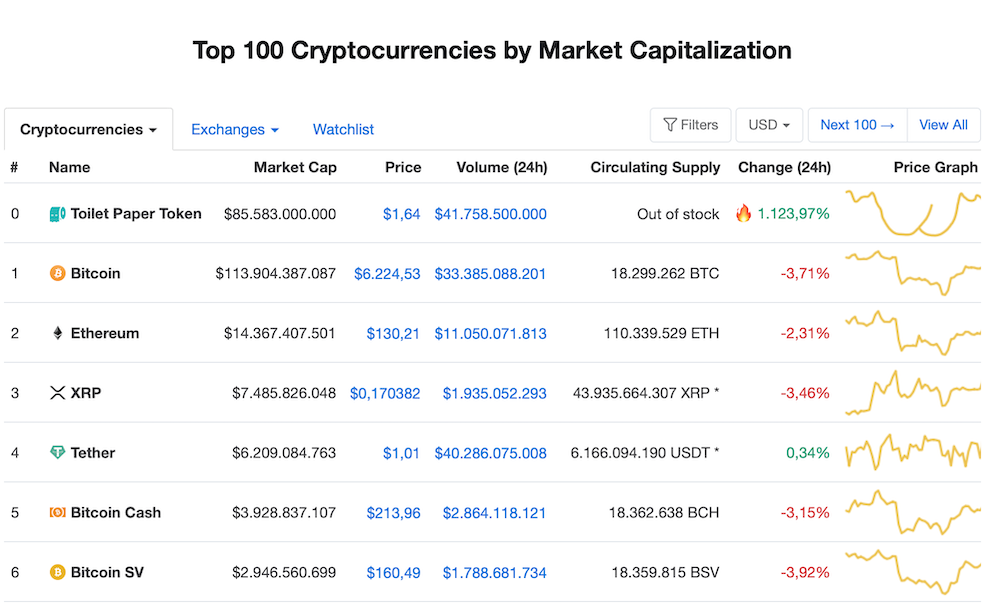Click the Price Graph column header

click(936, 167)
